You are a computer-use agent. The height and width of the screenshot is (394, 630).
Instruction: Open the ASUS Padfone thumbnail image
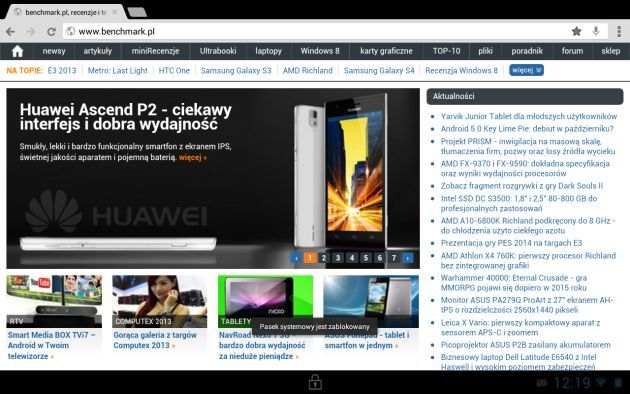click(371, 301)
